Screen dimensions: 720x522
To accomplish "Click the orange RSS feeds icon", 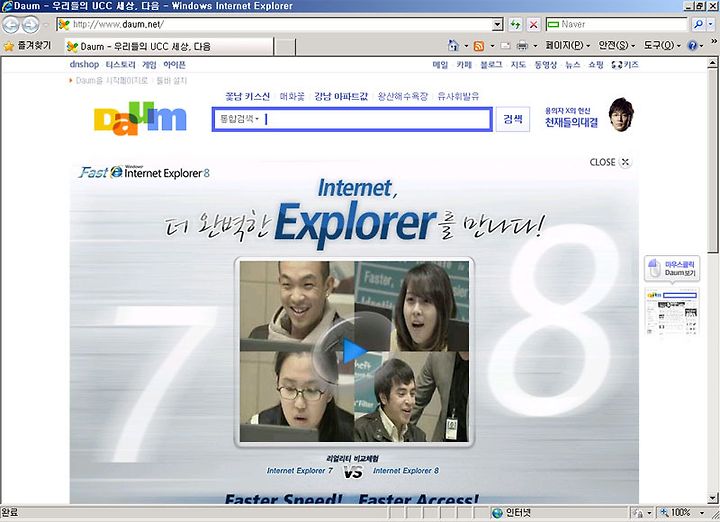I will pyautogui.click(x=479, y=45).
